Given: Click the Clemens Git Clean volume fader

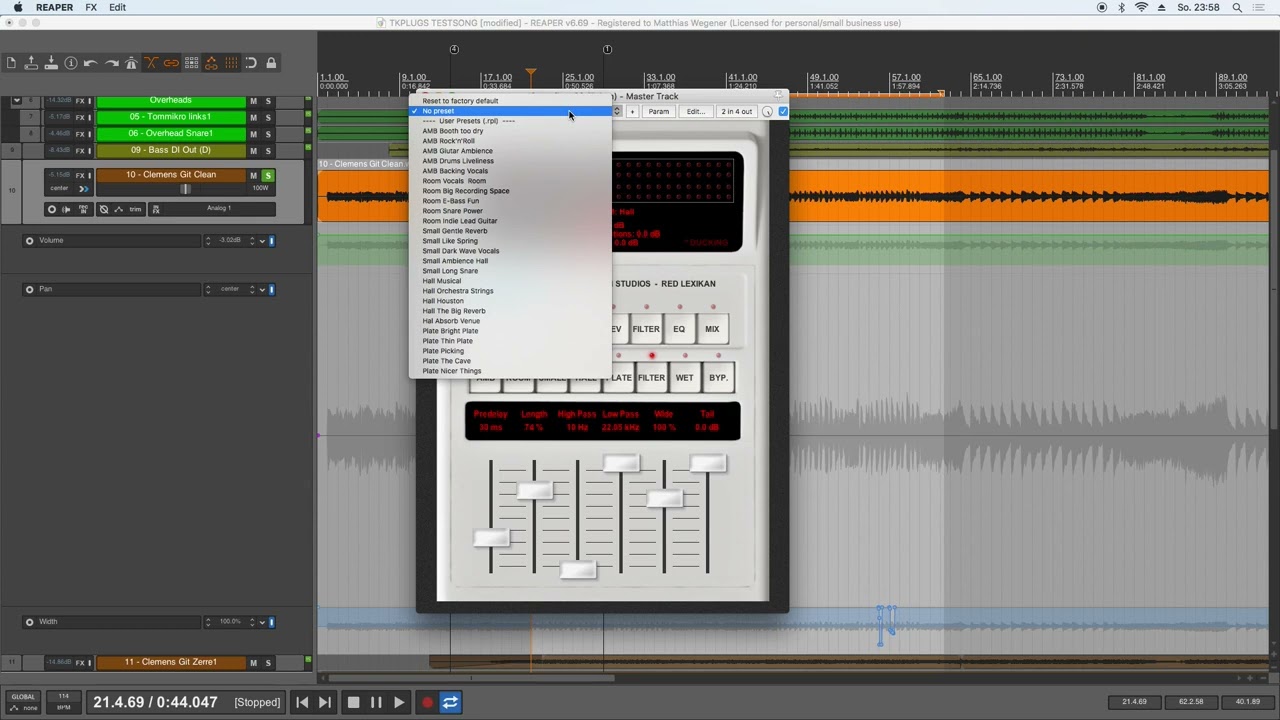Looking at the screenshot, I should point(185,189).
